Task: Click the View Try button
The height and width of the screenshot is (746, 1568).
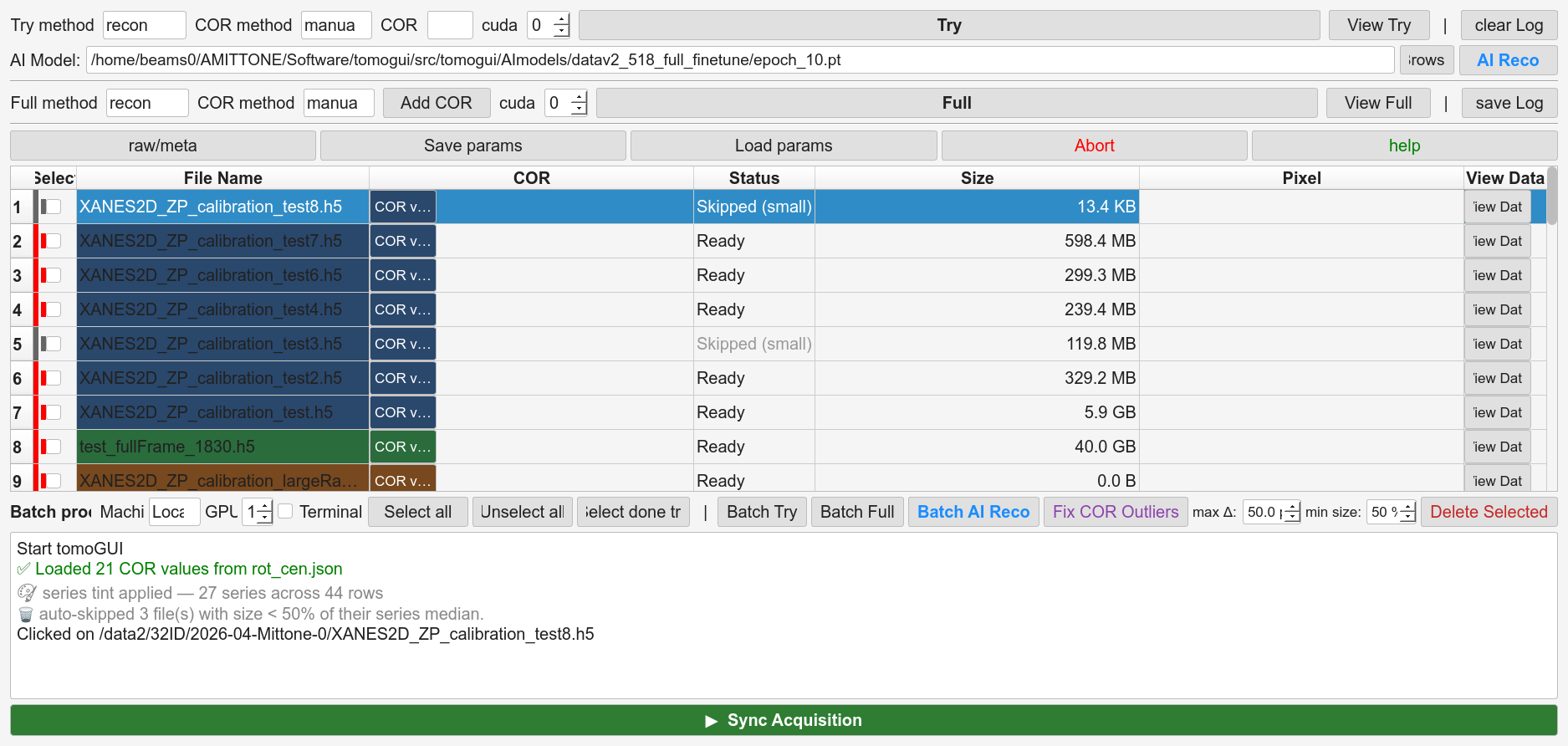Action: tap(1378, 25)
